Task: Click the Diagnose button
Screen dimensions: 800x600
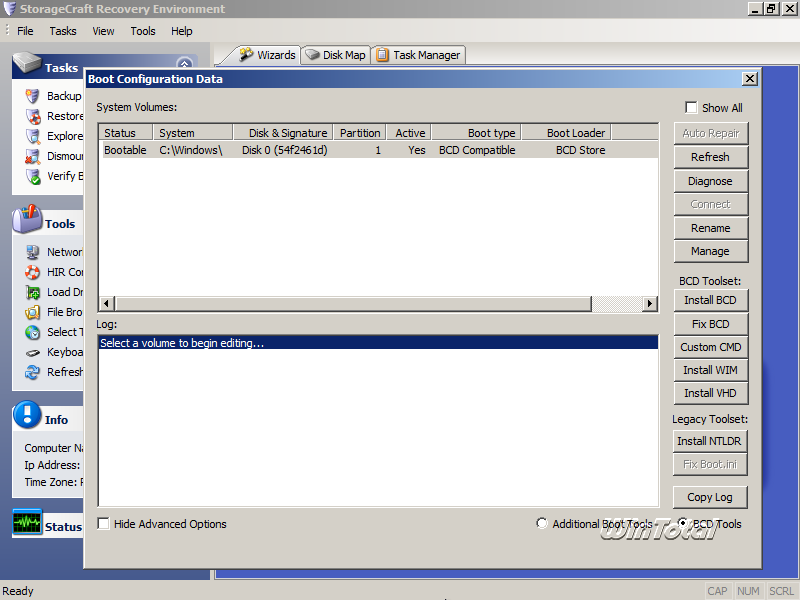Action: [710, 181]
